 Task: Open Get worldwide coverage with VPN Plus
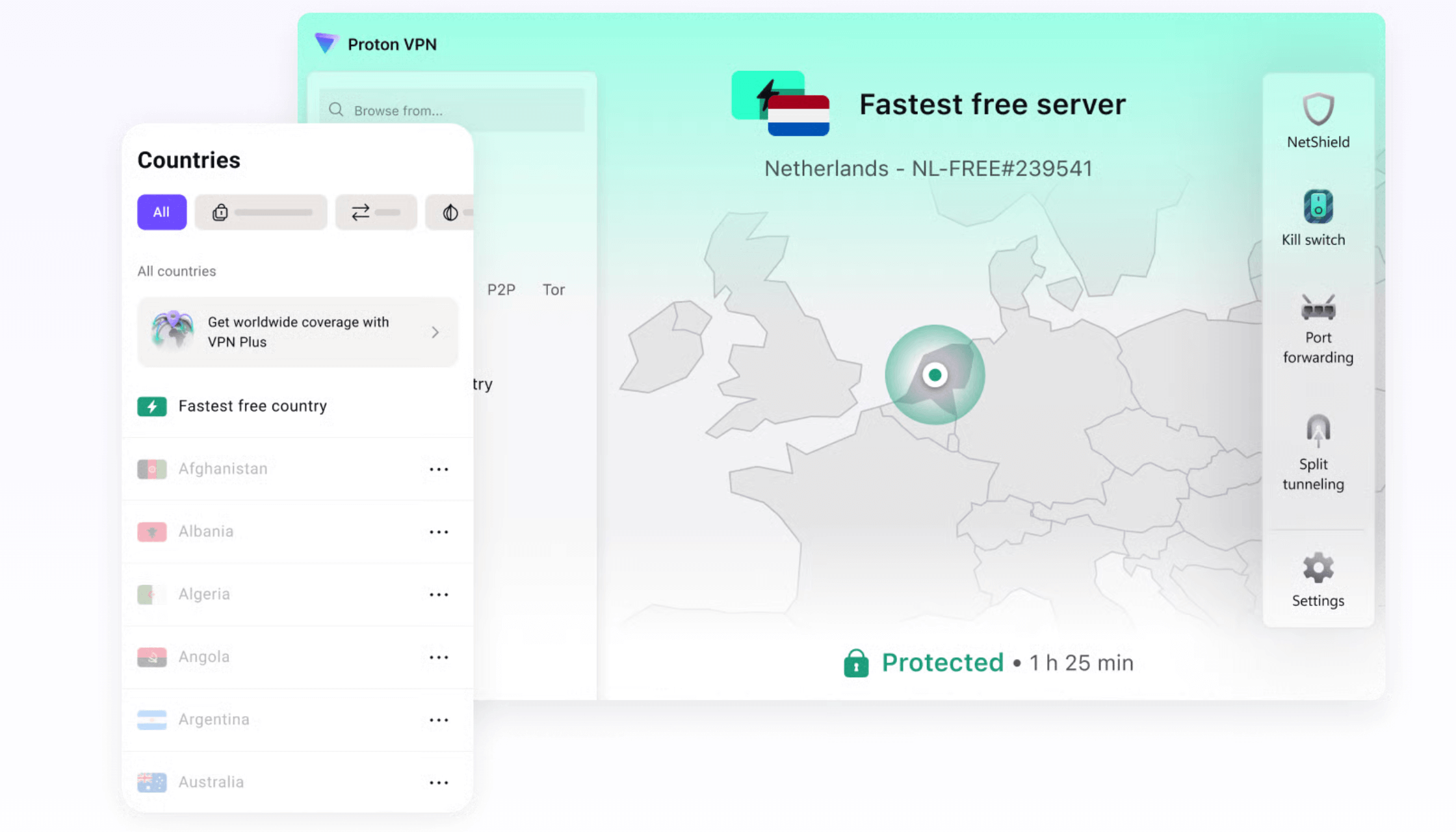point(297,332)
